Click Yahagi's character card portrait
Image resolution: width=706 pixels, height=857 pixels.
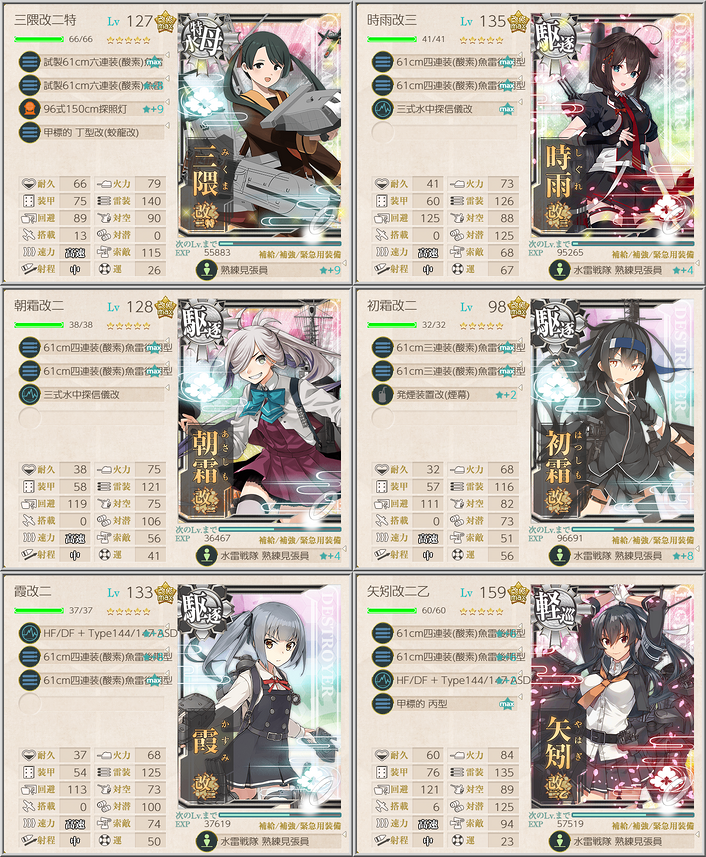click(613, 696)
